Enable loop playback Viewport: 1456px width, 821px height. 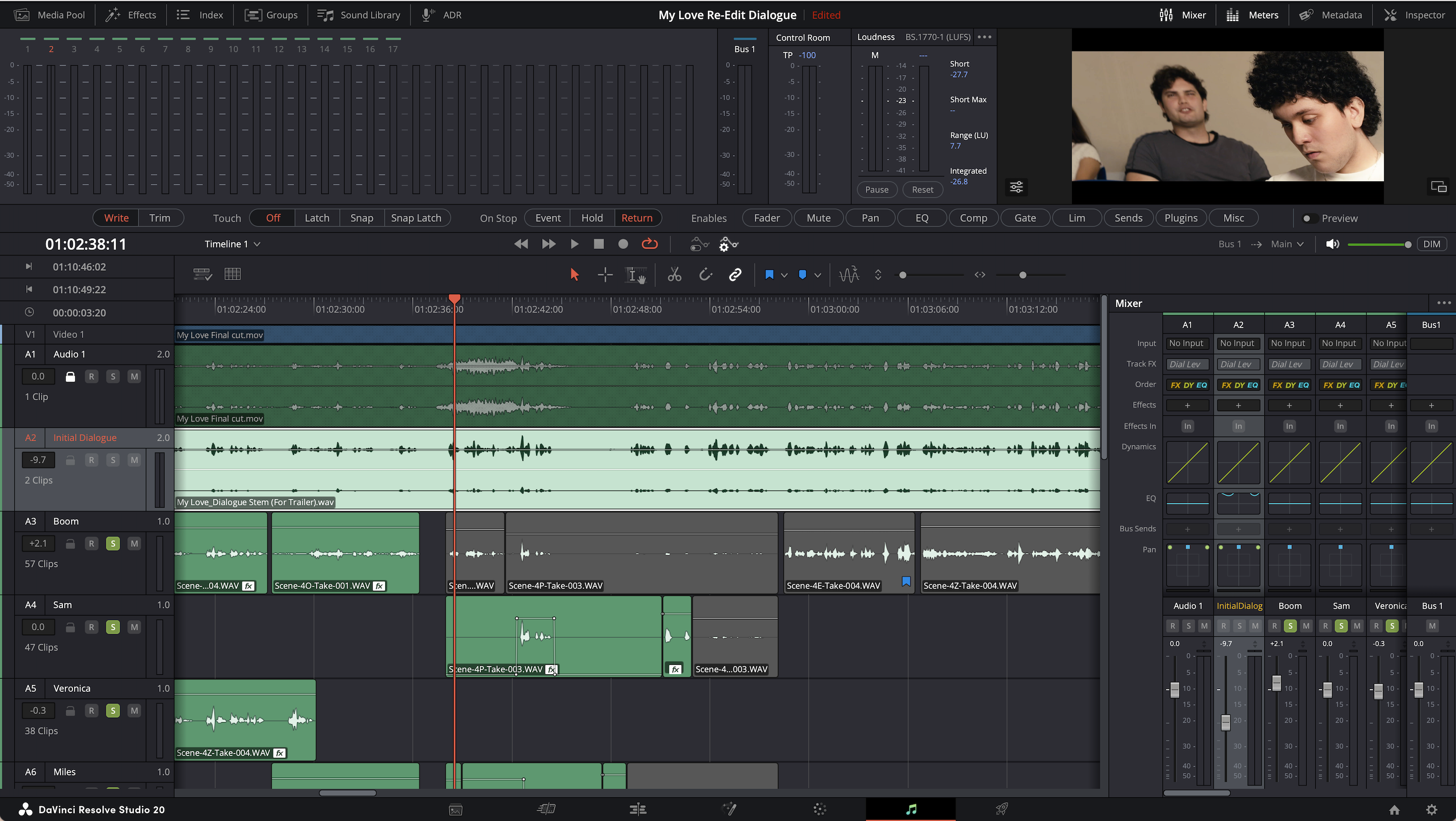tap(649, 244)
